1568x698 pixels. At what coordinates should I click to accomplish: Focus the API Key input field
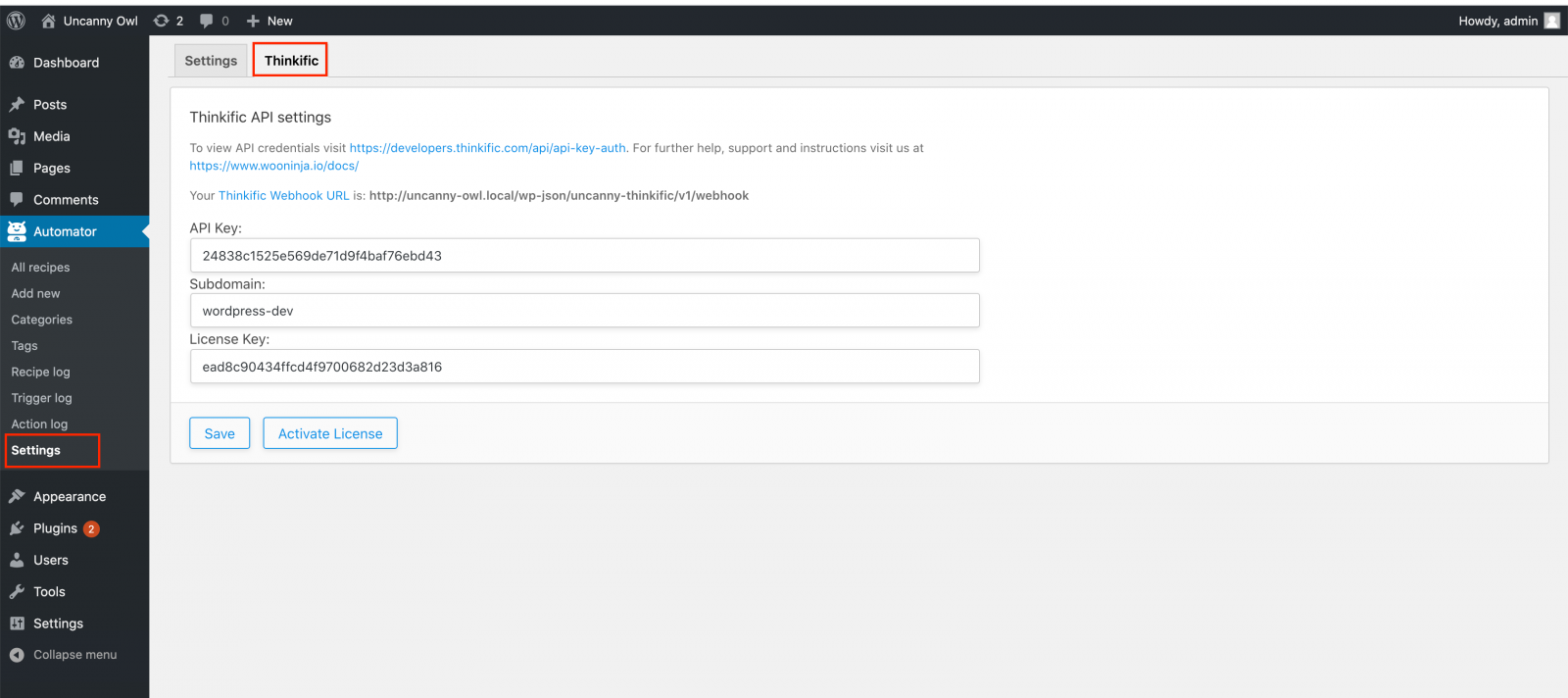pyautogui.click(x=584, y=256)
